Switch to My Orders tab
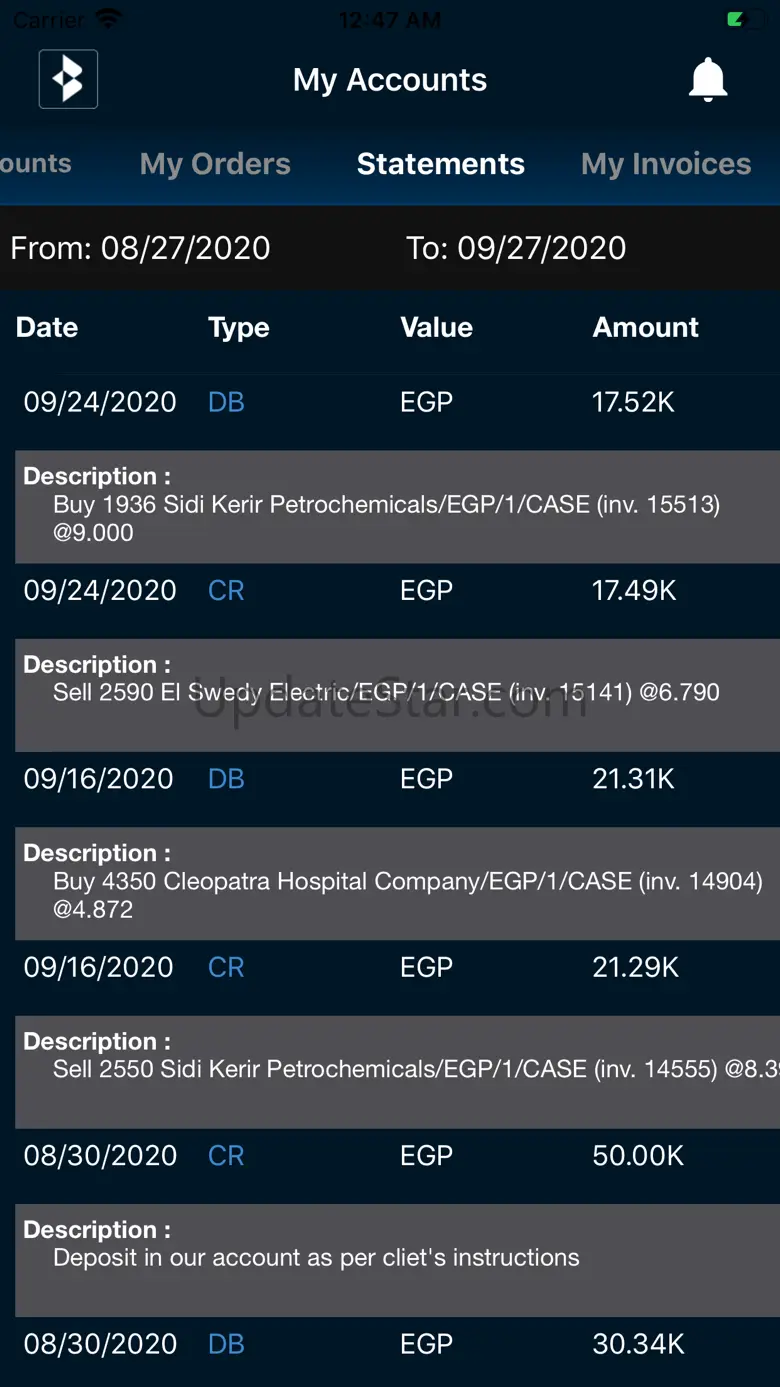780x1387 pixels. click(215, 164)
